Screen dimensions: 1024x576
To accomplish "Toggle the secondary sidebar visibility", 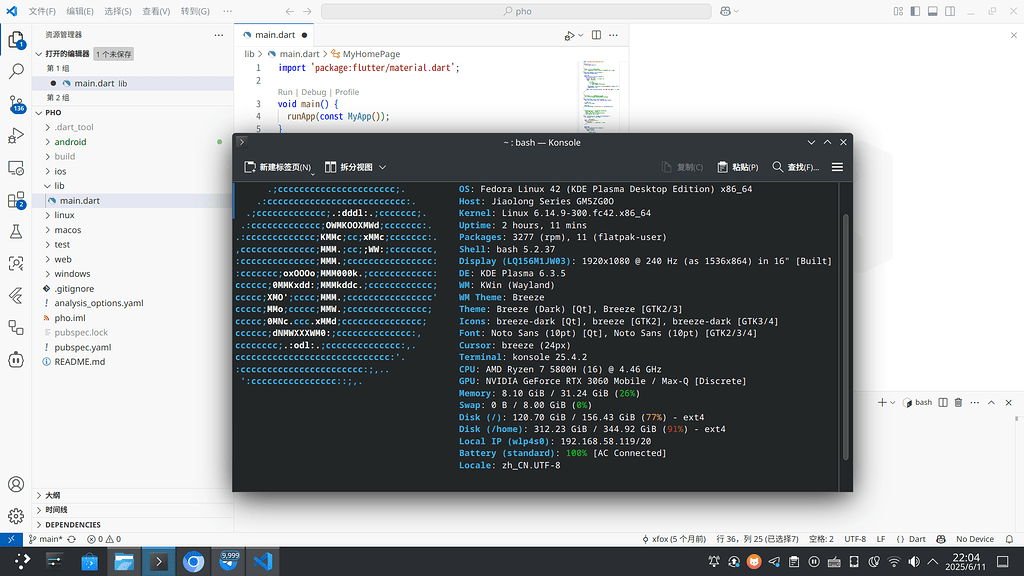I will [x=950, y=11].
